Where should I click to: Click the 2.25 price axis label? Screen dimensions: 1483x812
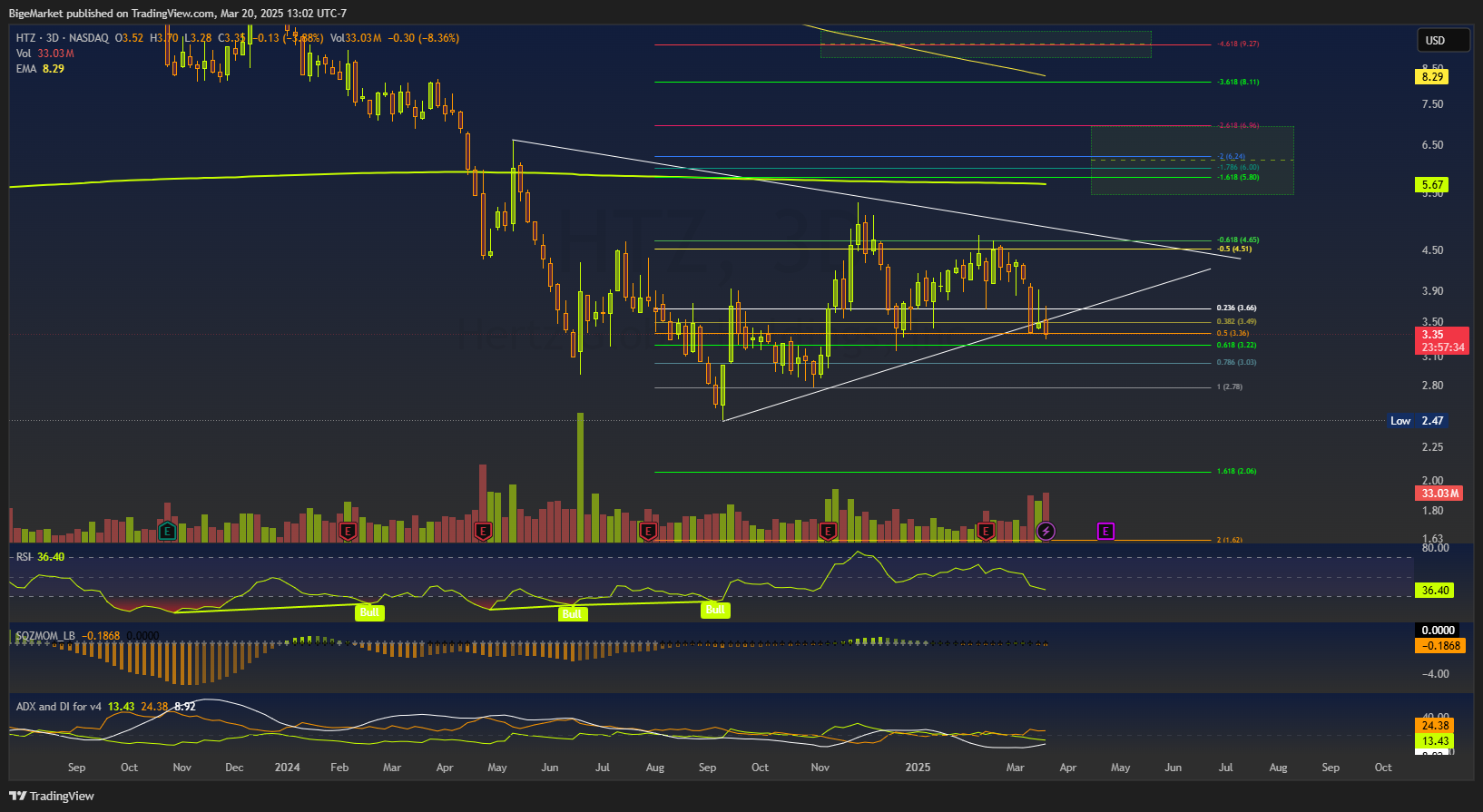click(x=1433, y=447)
